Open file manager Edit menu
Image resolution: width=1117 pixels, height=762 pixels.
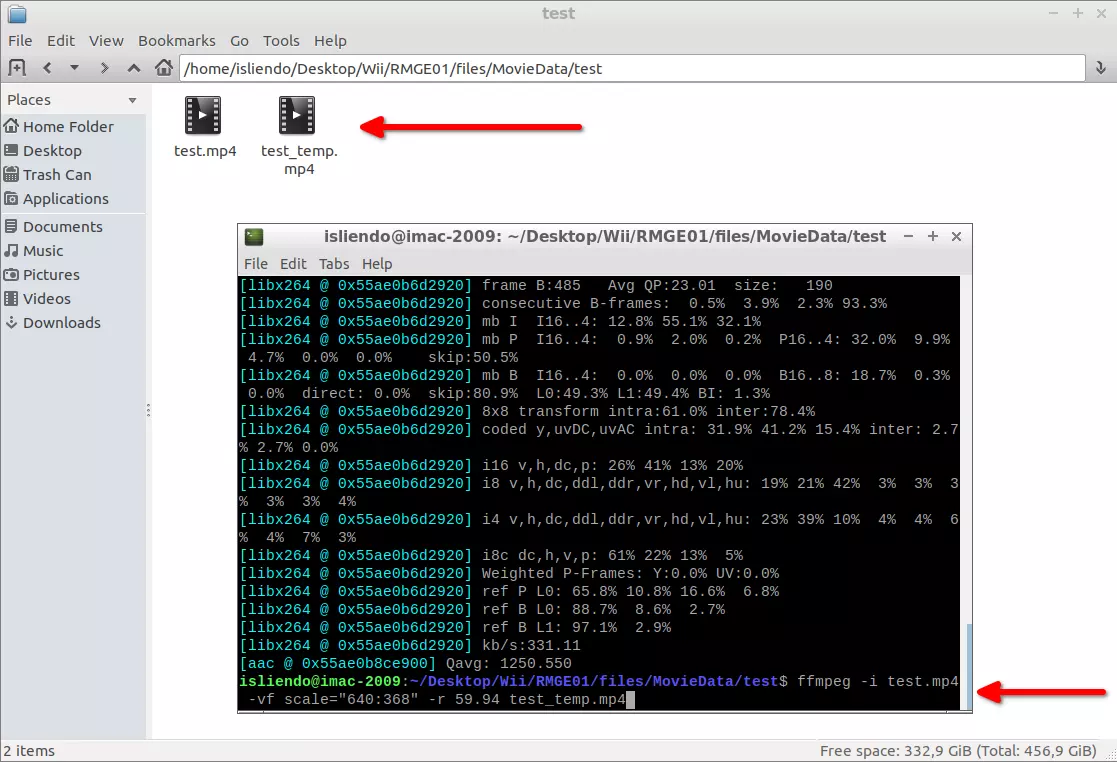[61, 41]
